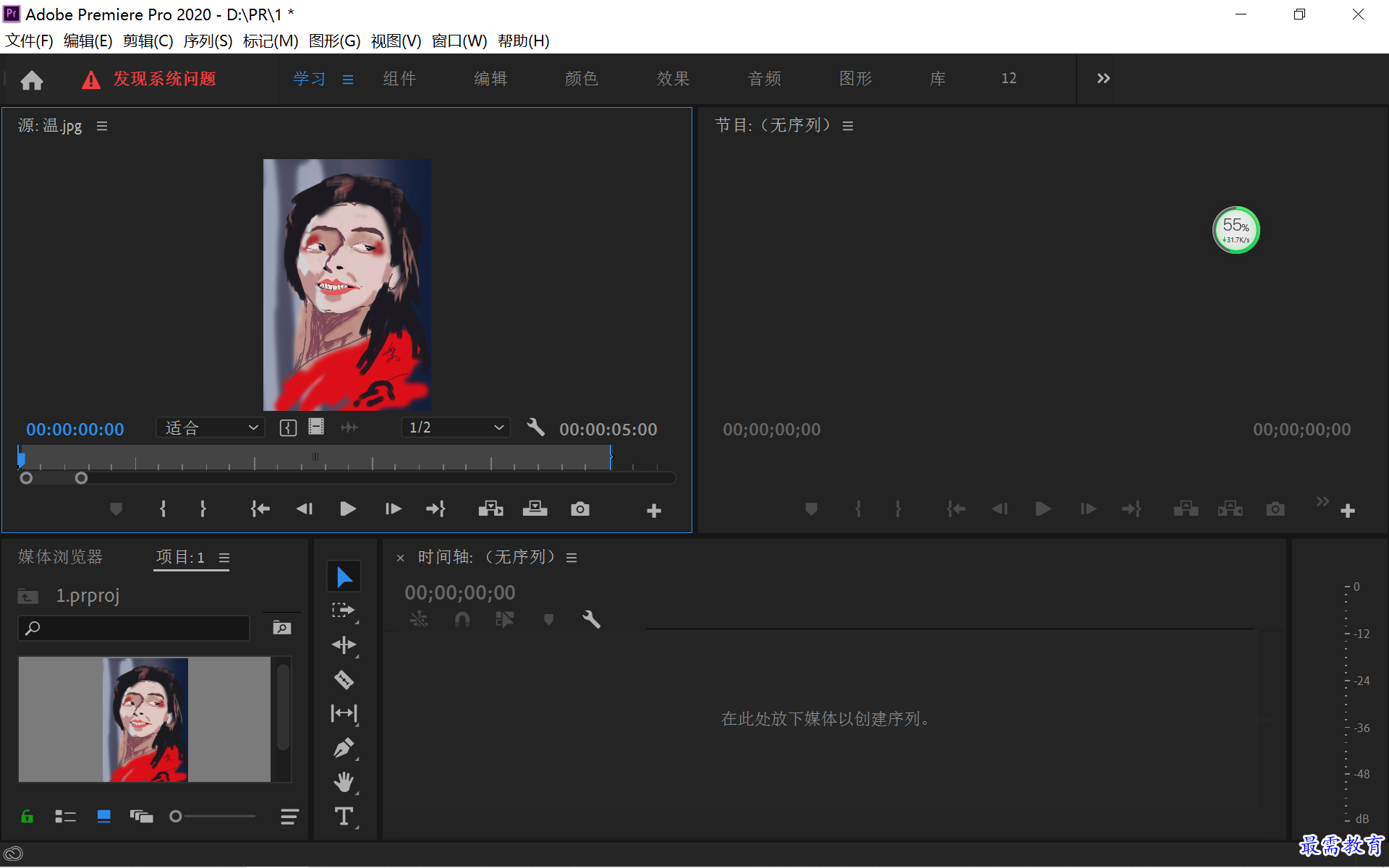Open the File menu
The height and width of the screenshot is (868, 1389).
pos(29,41)
